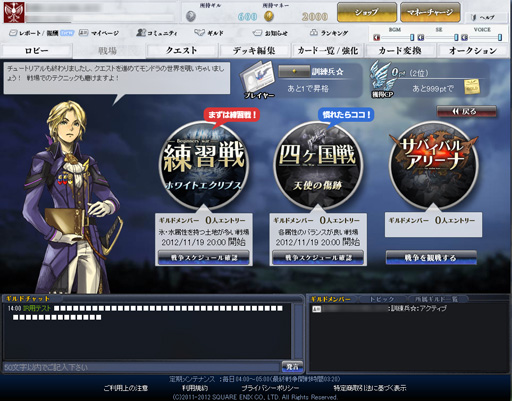Viewport: 512px width, 401px height.
Task: Open the オークション tab
Action: 473,51
